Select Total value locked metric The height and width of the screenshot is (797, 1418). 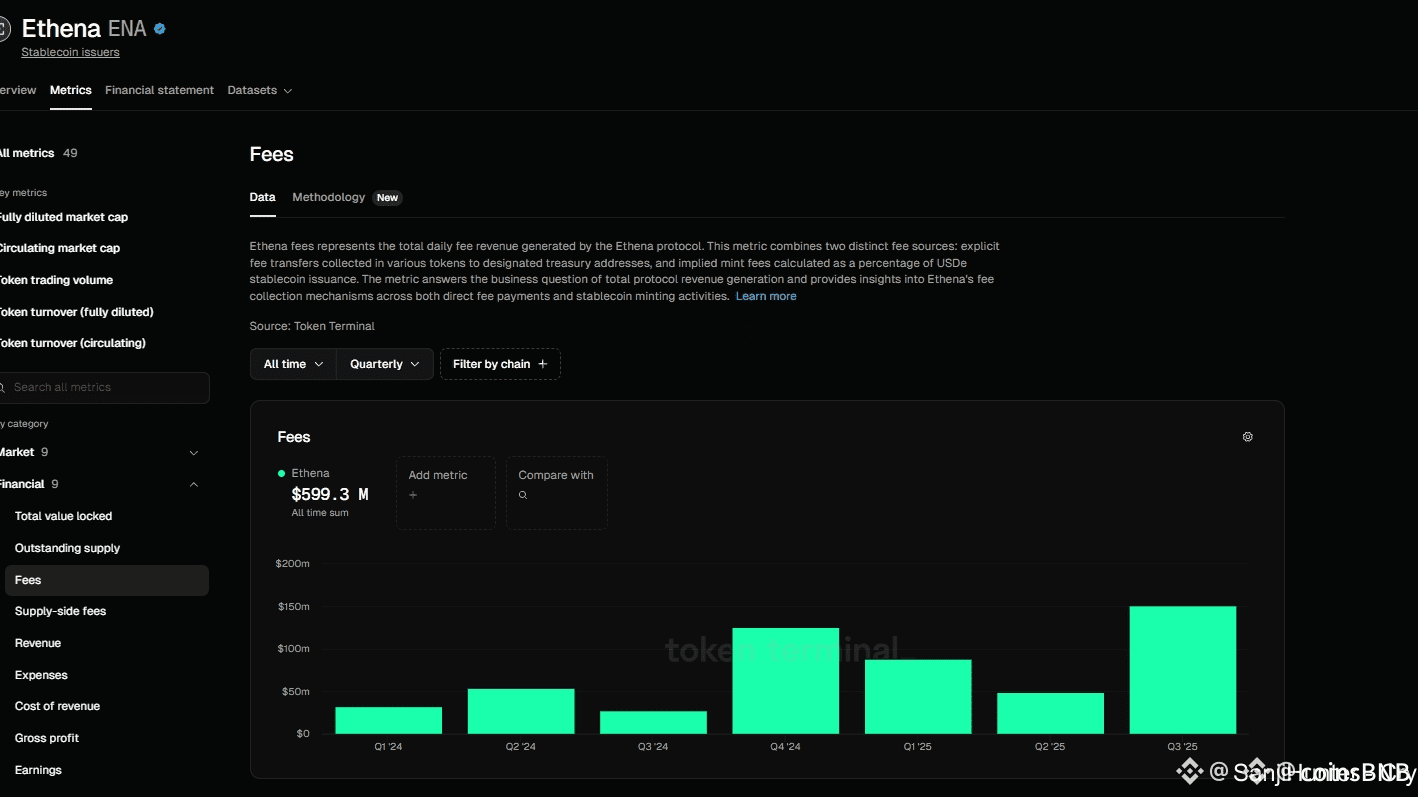tap(63, 516)
